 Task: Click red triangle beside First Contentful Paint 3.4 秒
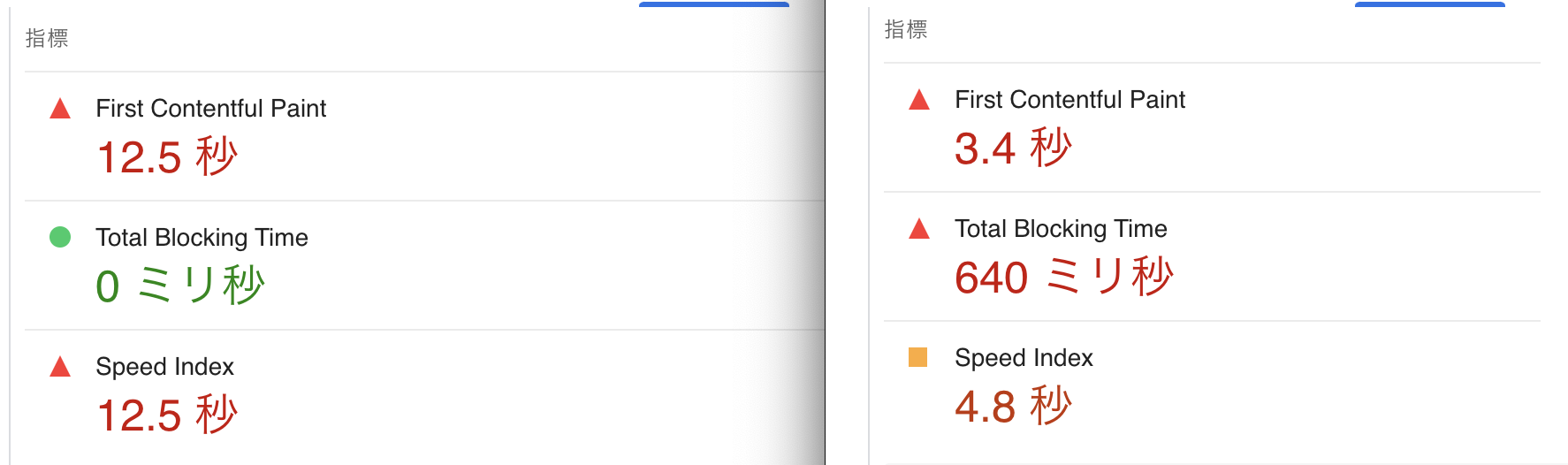[x=919, y=100]
